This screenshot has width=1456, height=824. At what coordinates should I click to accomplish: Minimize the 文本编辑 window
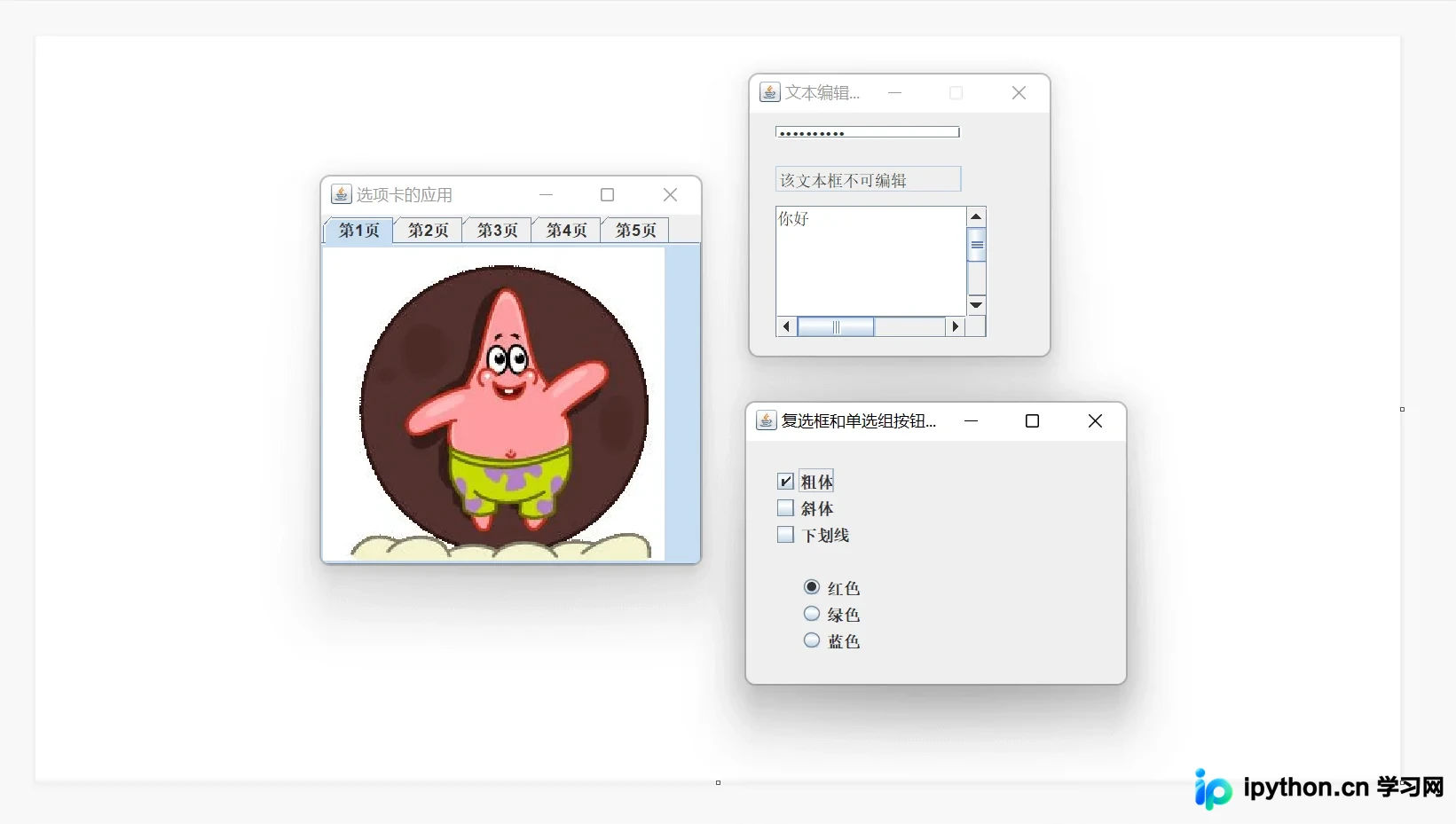point(894,92)
